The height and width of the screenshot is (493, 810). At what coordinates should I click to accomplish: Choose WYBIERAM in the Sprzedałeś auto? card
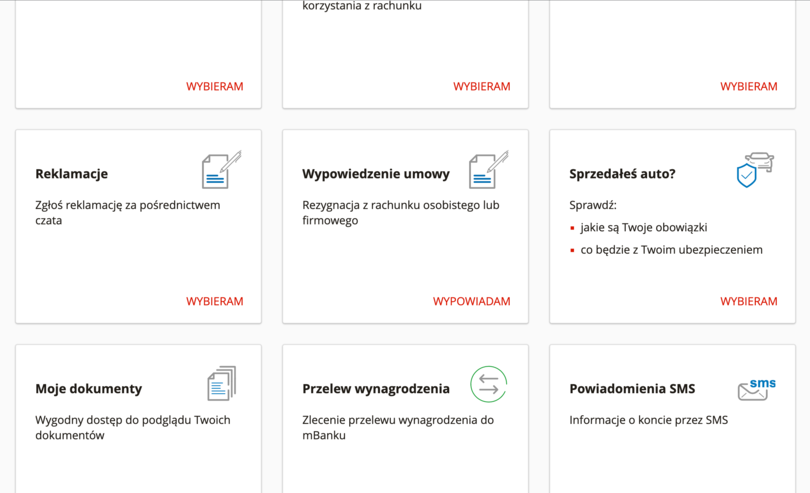pyautogui.click(x=749, y=301)
